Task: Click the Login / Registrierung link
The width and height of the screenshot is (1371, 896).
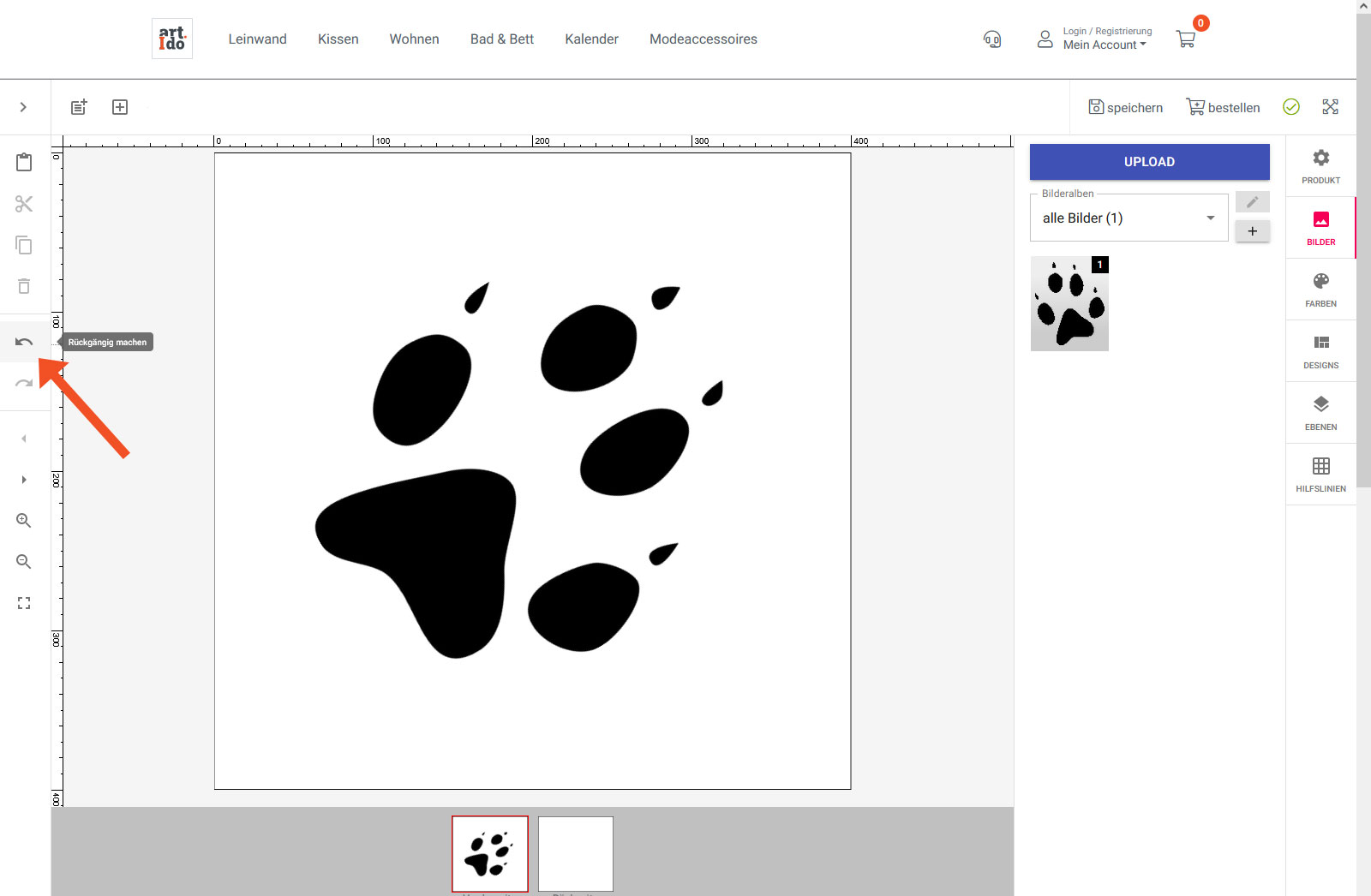Action: point(1107,31)
